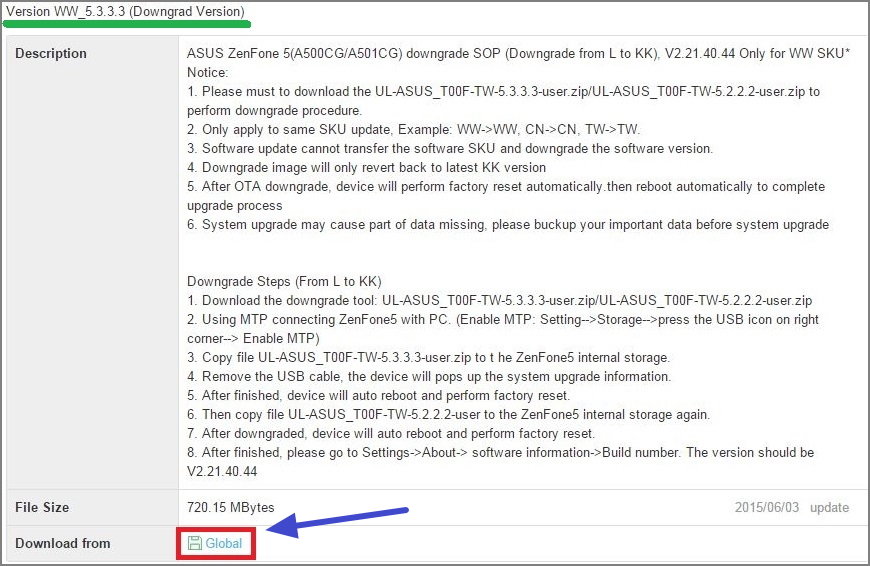870x566 pixels.
Task: Select the Description row label
Action: pos(51,53)
